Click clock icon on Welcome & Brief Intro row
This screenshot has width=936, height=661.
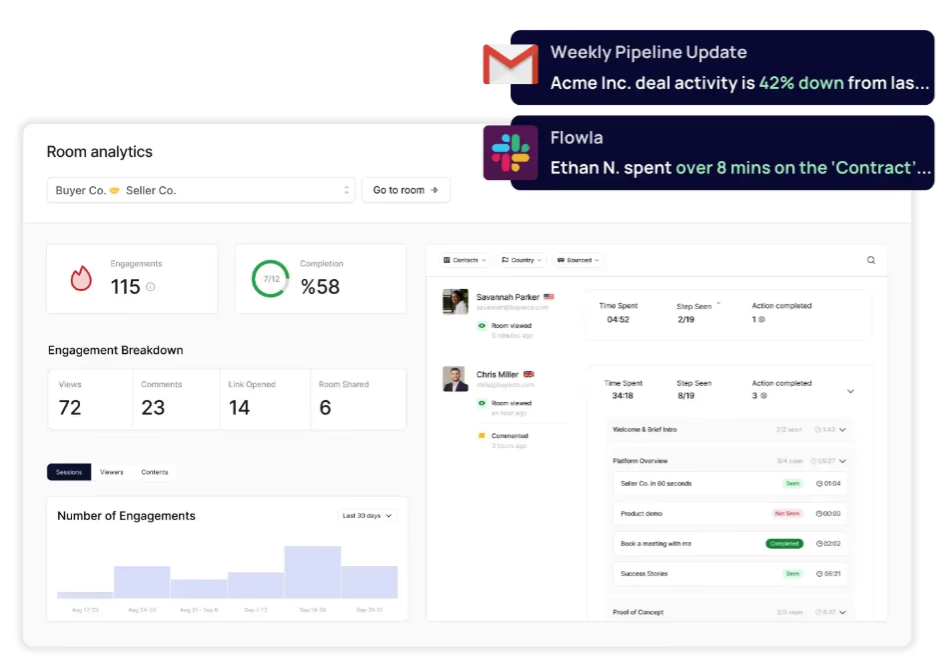click(x=818, y=429)
